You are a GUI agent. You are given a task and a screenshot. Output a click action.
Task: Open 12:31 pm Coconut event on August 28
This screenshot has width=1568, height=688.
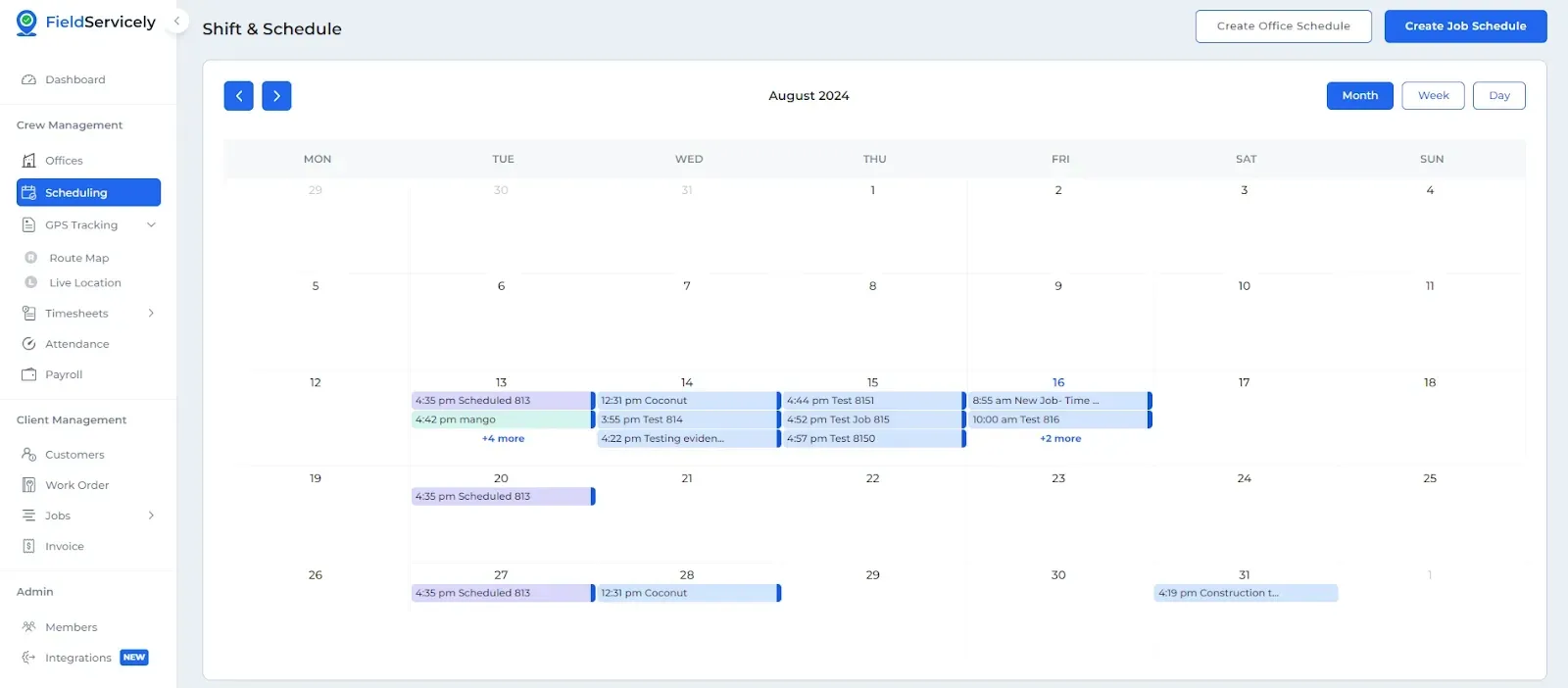689,593
